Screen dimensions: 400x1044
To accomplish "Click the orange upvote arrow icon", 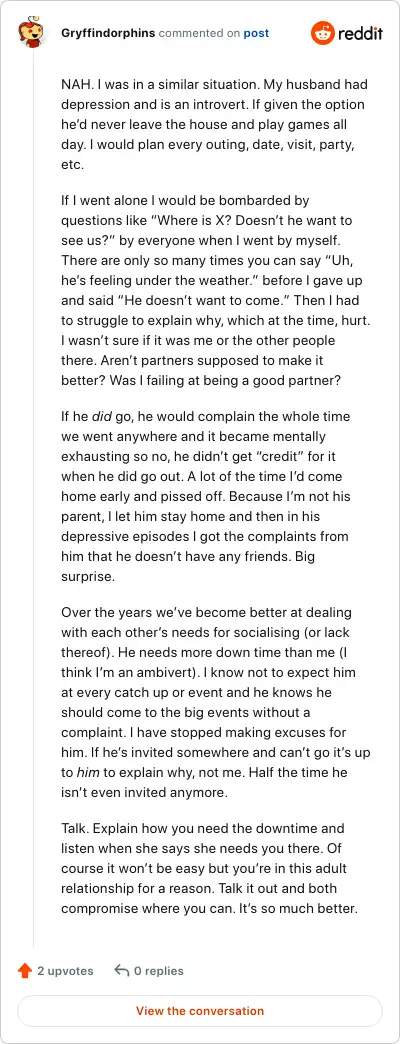I will click(25, 971).
